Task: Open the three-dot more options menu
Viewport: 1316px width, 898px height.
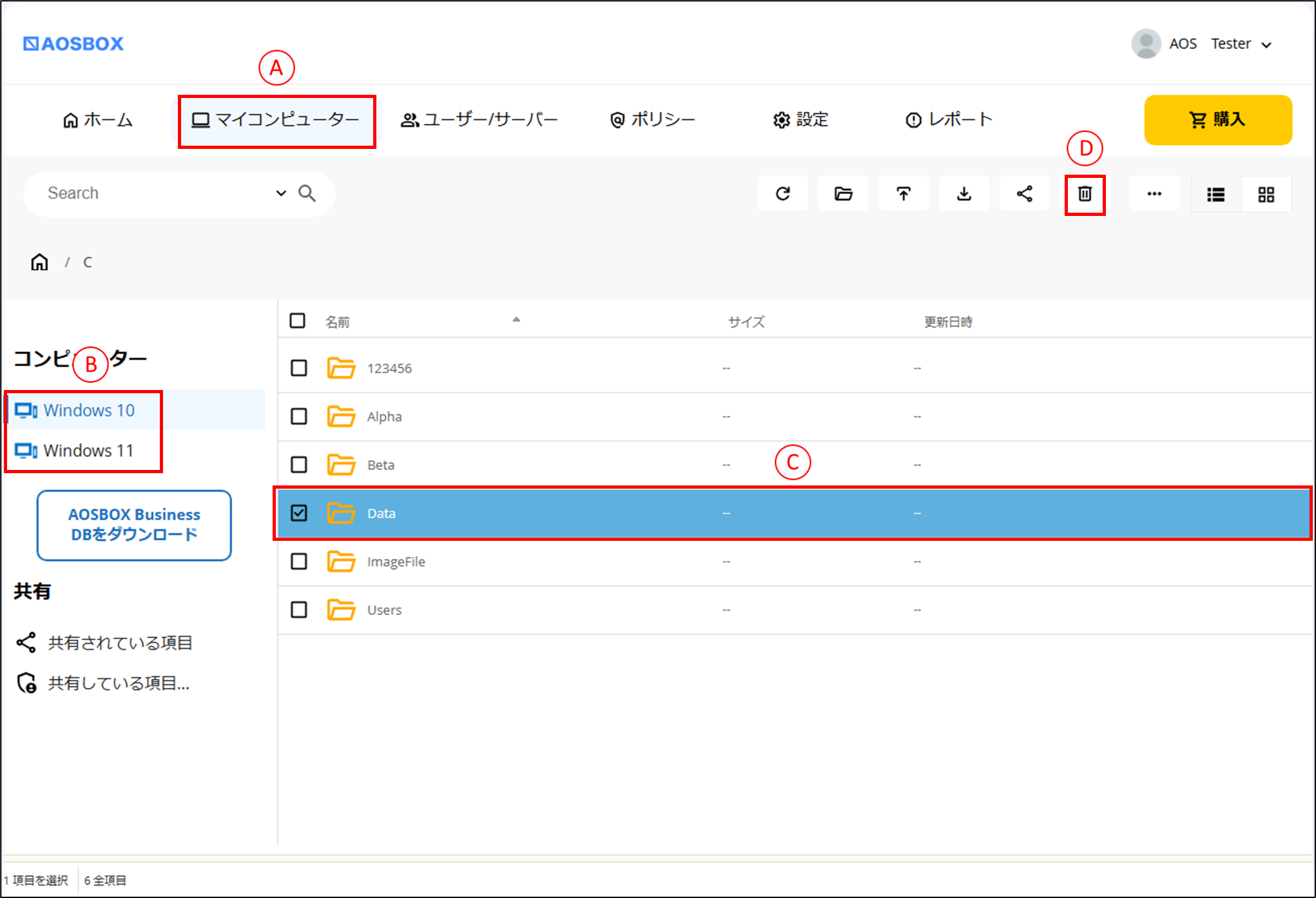Action: coord(1154,193)
